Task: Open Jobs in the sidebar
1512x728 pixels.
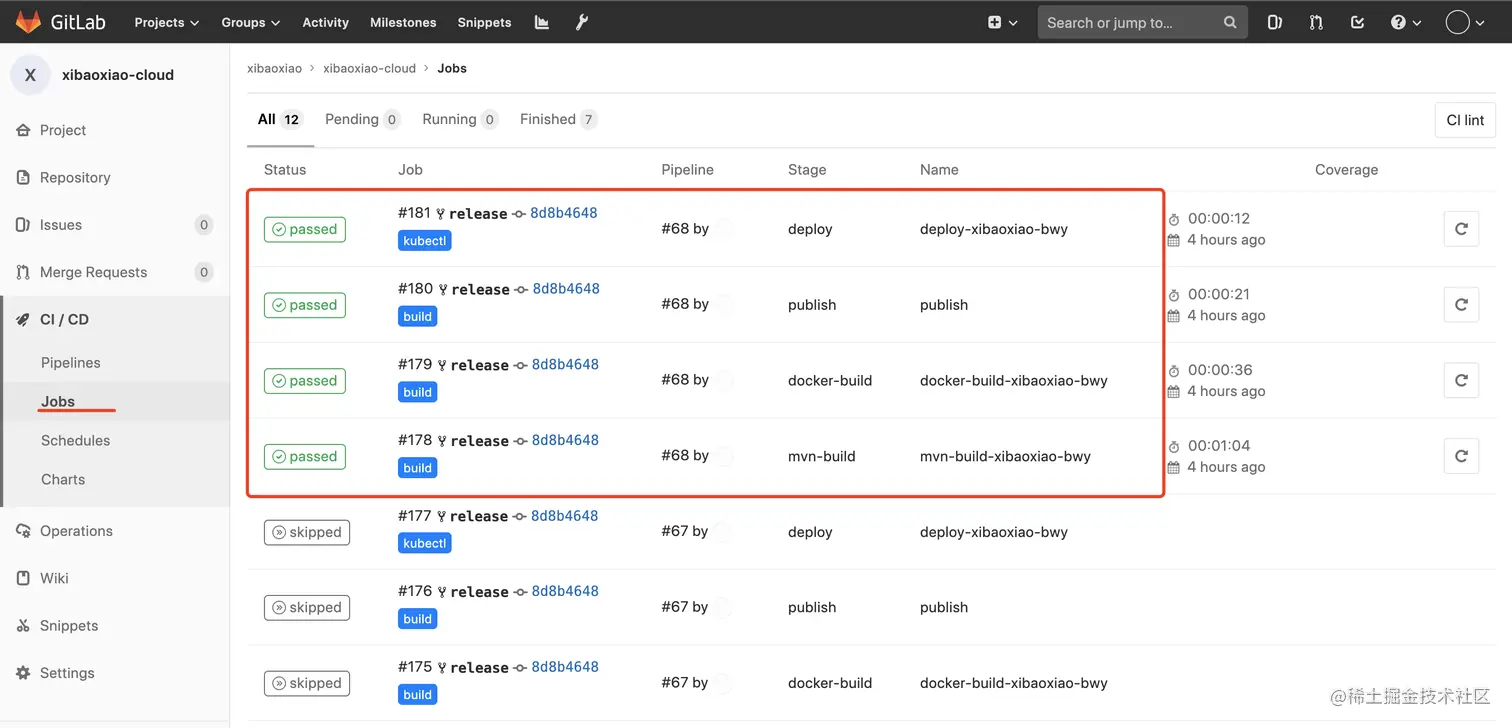Action: (x=58, y=401)
